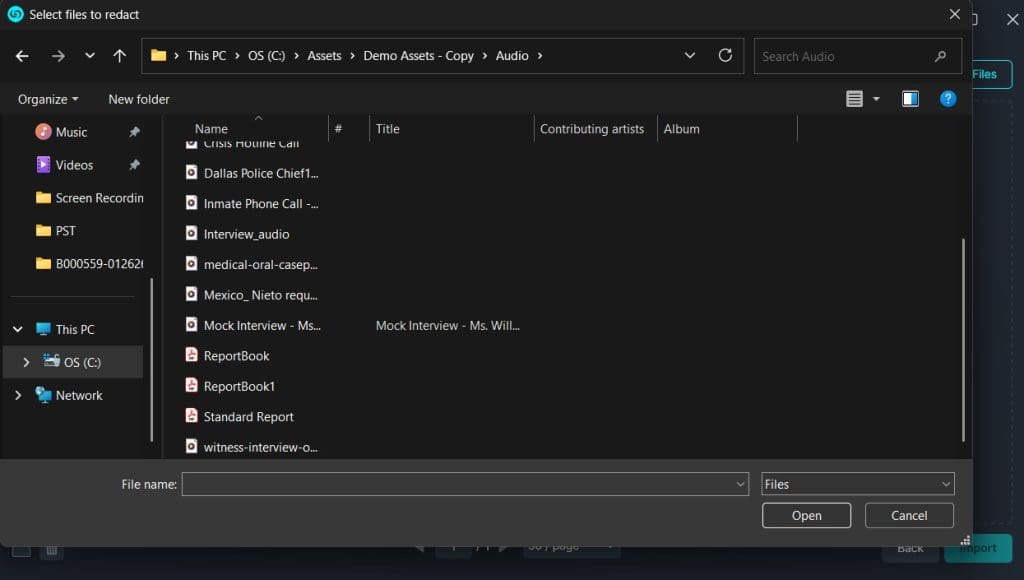Click the Up one level arrow
The width and height of the screenshot is (1024, 580).
point(119,56)
